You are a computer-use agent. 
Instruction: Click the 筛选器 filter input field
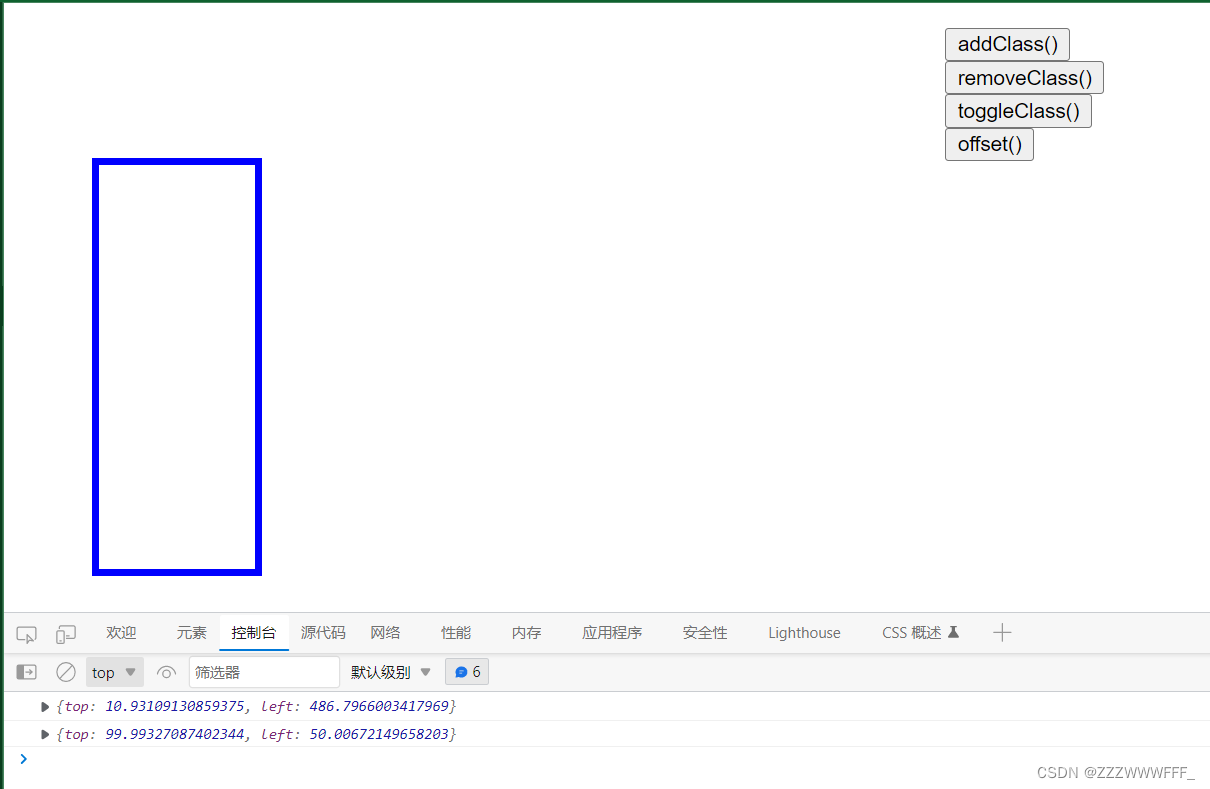[x=264, y=671]
